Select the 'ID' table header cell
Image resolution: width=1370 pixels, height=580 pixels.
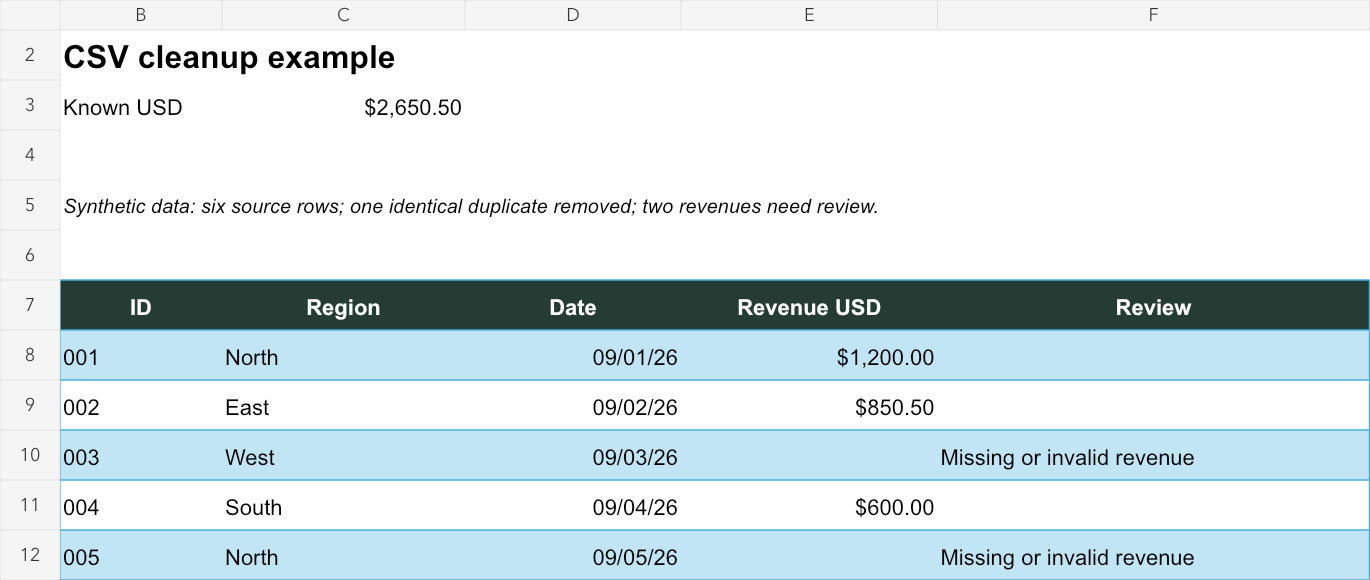(x=141, y=305)
